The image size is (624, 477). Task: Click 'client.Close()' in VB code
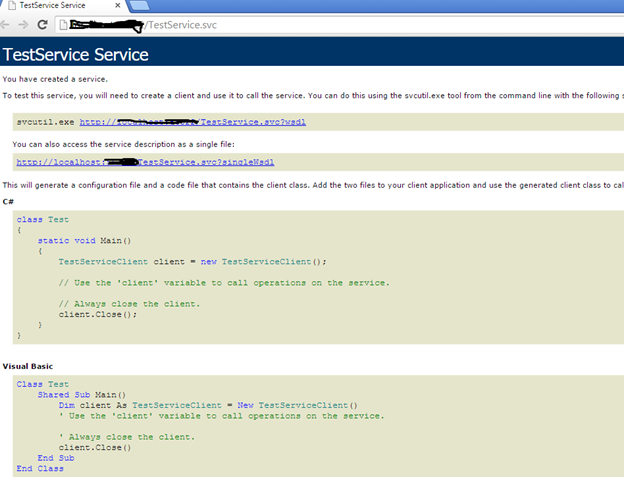(x=95, y=448)
